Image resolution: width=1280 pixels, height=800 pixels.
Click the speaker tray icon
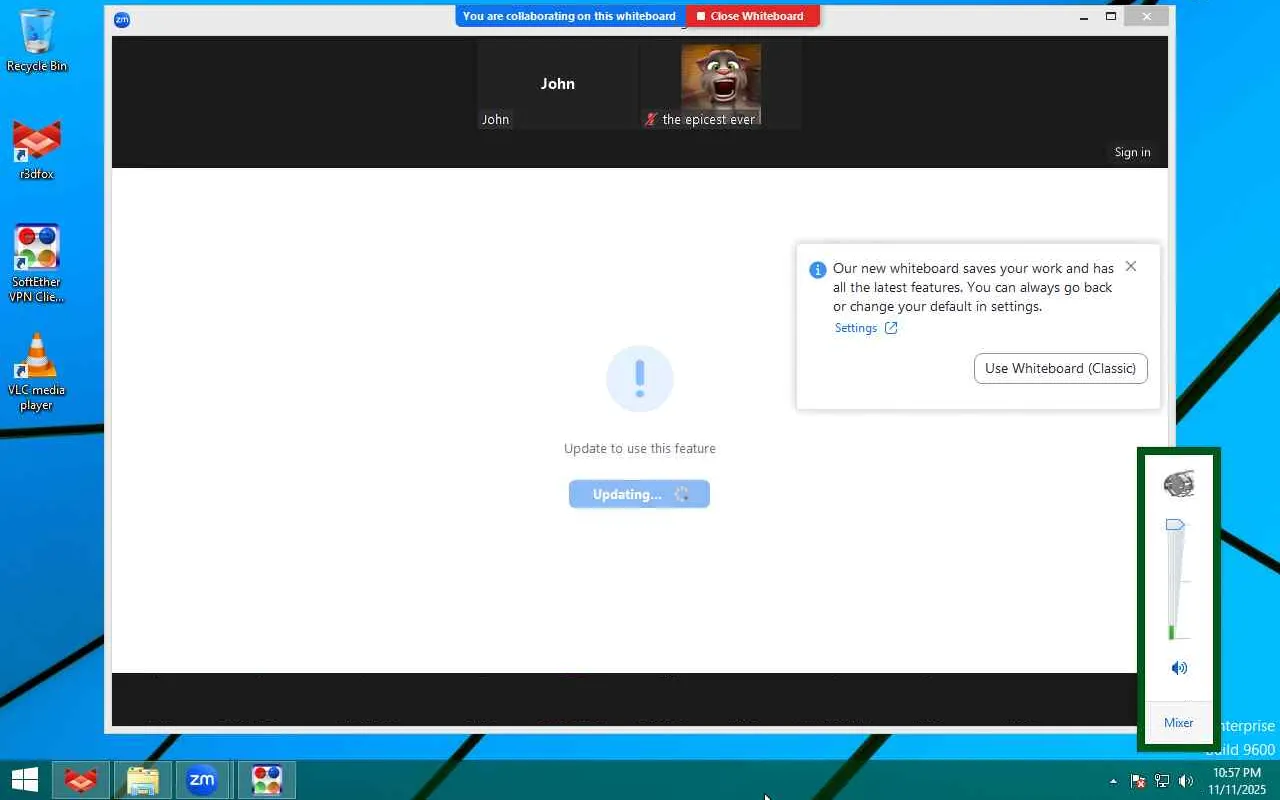(x=1186, y=781)
